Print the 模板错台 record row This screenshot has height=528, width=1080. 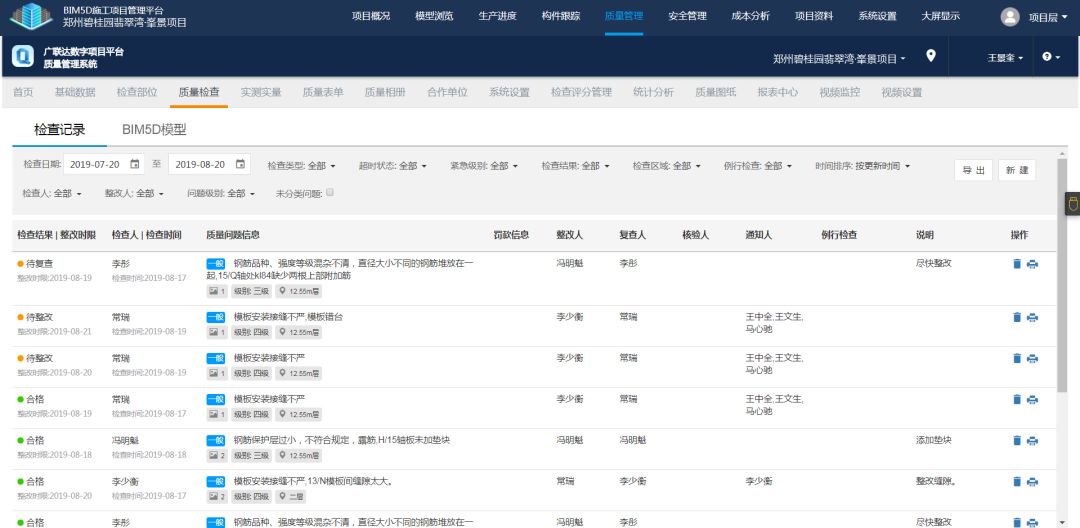(x=1032, y=317)
